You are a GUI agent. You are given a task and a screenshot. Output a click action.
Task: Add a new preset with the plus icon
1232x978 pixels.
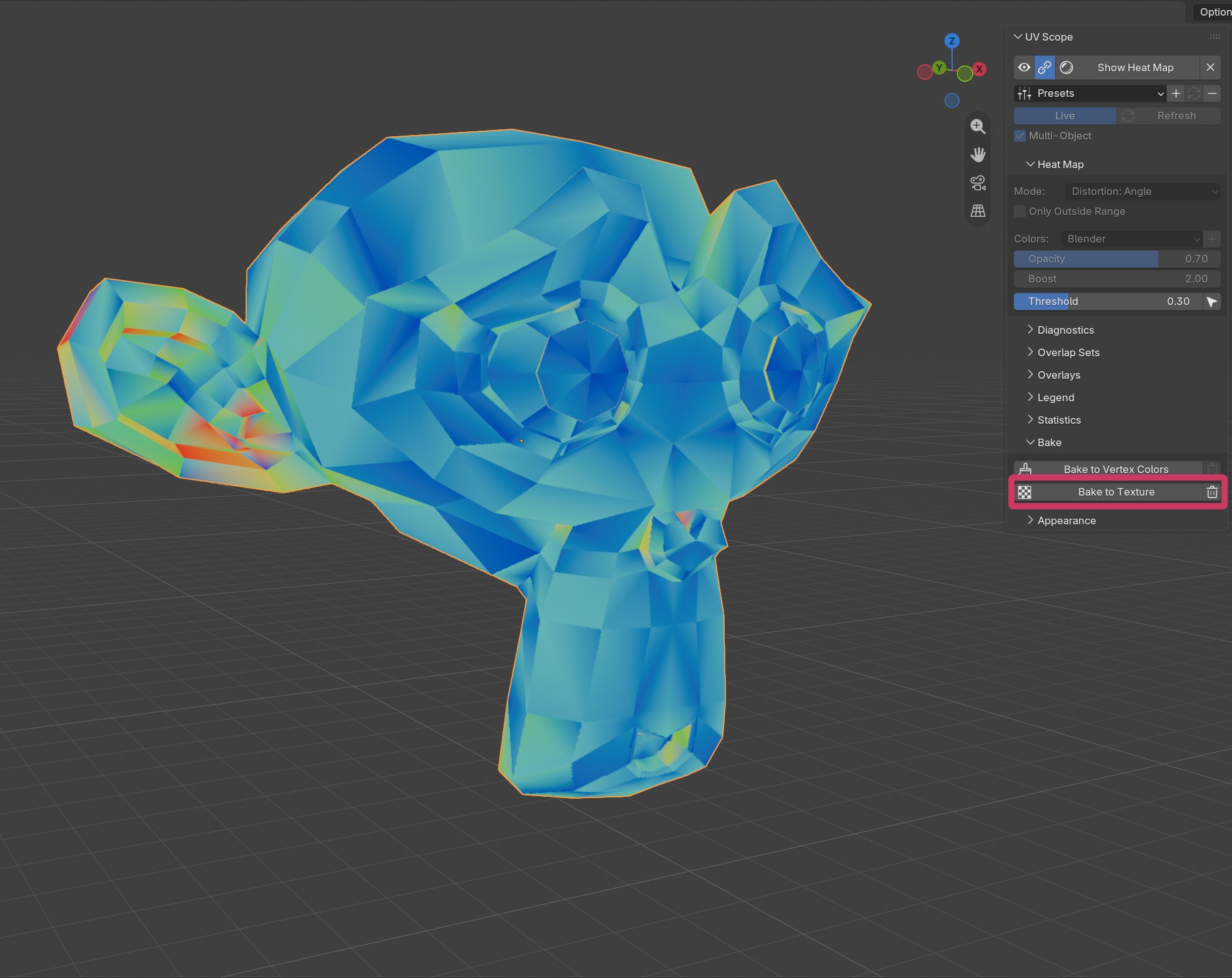coord(1176,94)
